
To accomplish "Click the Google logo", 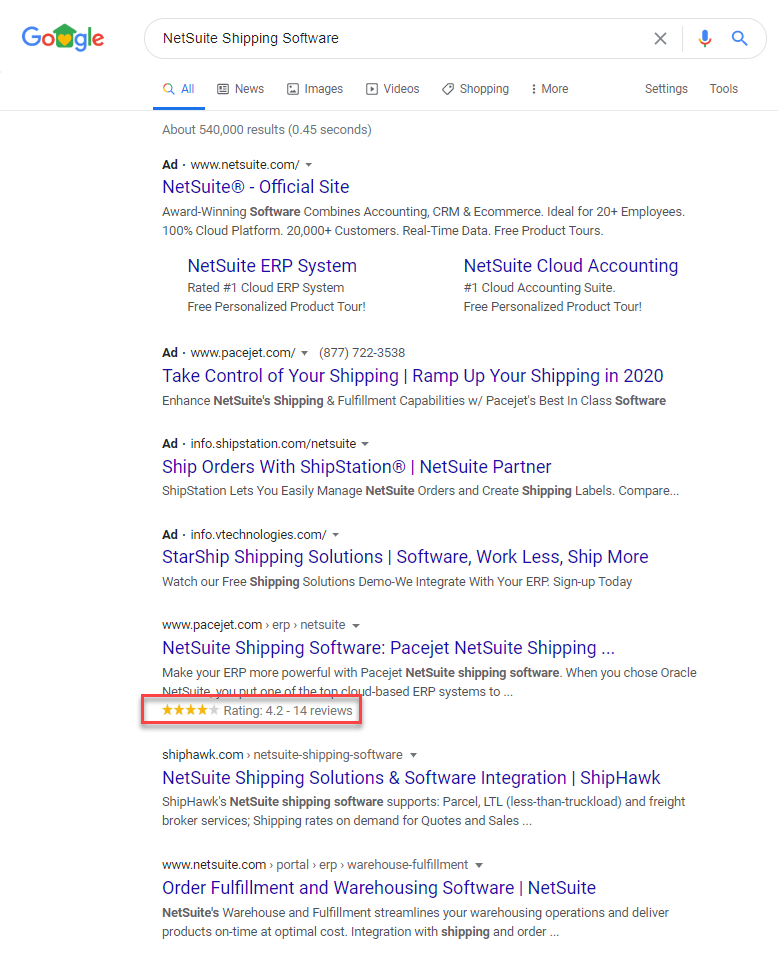I will (63, 38).
